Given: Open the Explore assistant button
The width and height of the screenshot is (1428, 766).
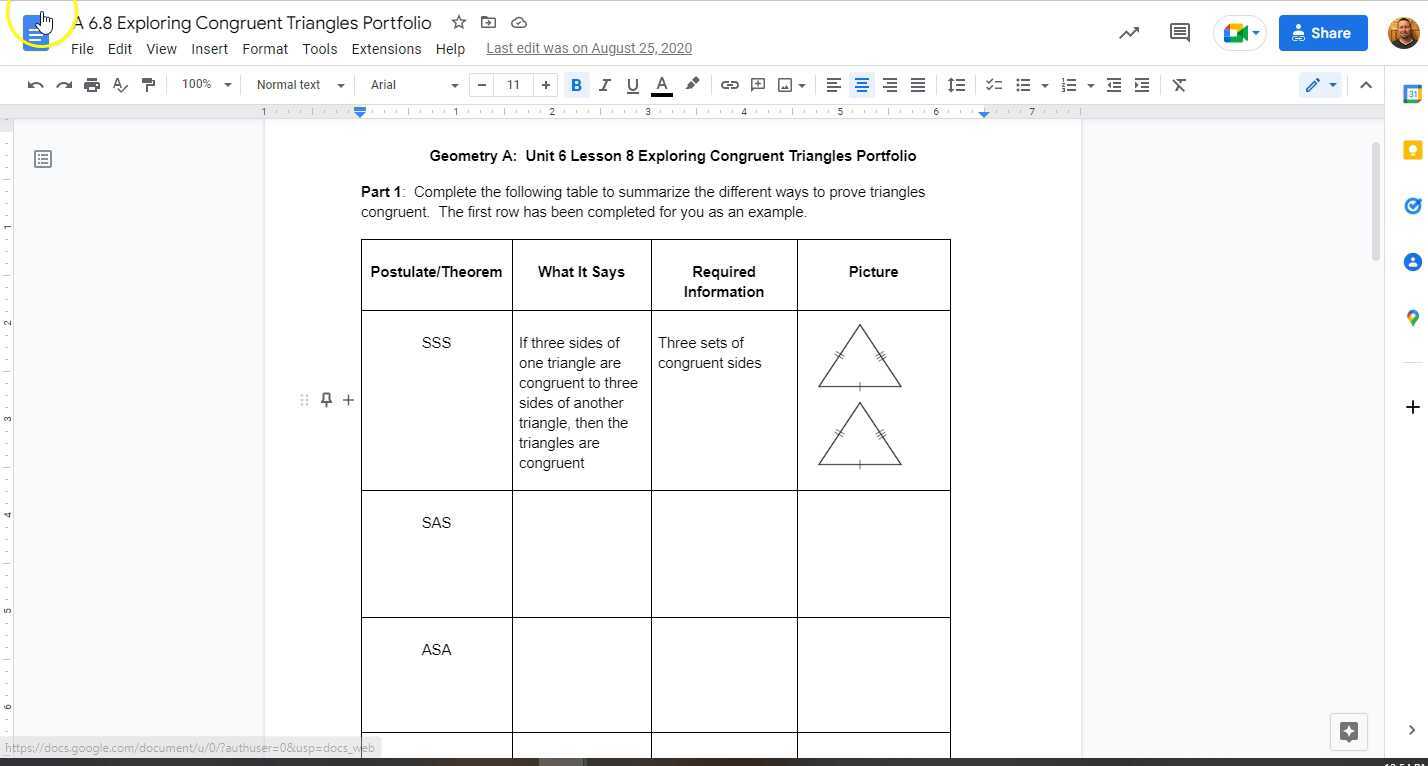Looking at the screenshot, I should pyautogui.click(x=1348, y=731).
